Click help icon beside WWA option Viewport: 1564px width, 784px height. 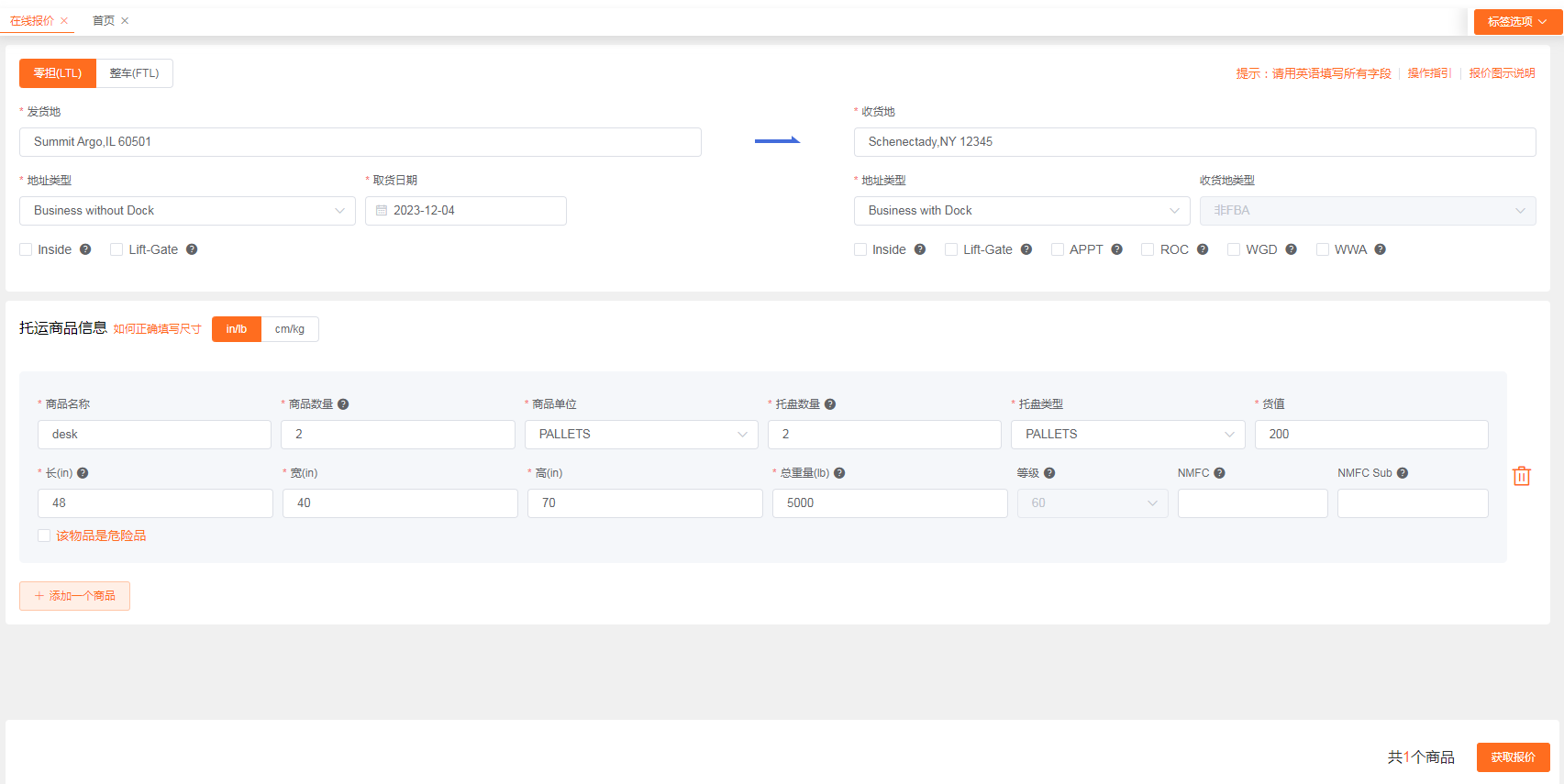click(x=1380, y=249)
